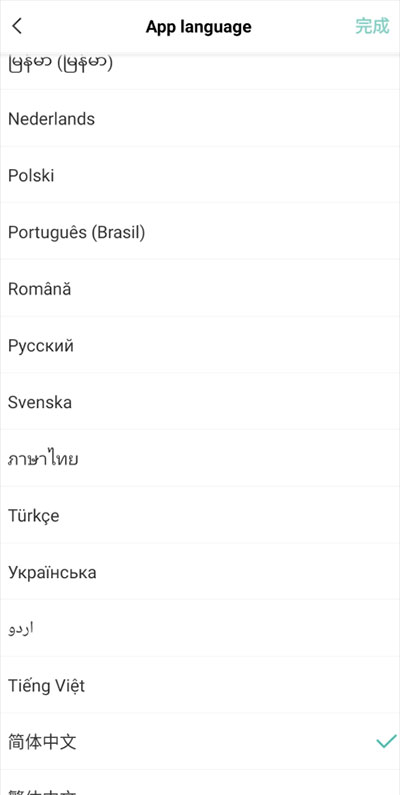
Task: Select Português (Brasil) language option
Action: pyautogui.click(x=200, y=232)
